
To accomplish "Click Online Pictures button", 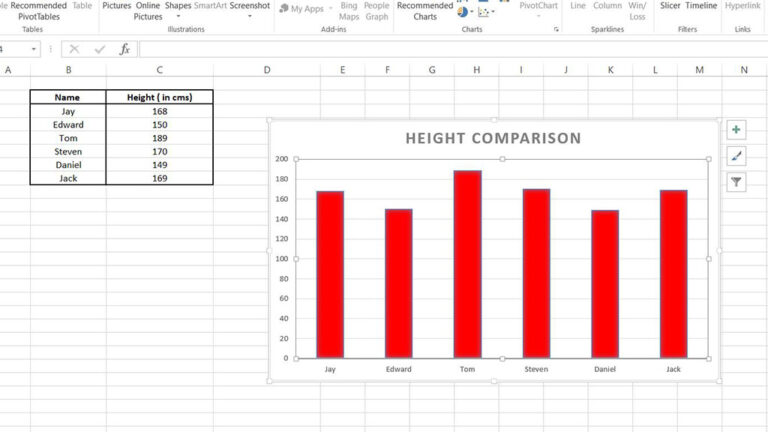I will 148,11.
